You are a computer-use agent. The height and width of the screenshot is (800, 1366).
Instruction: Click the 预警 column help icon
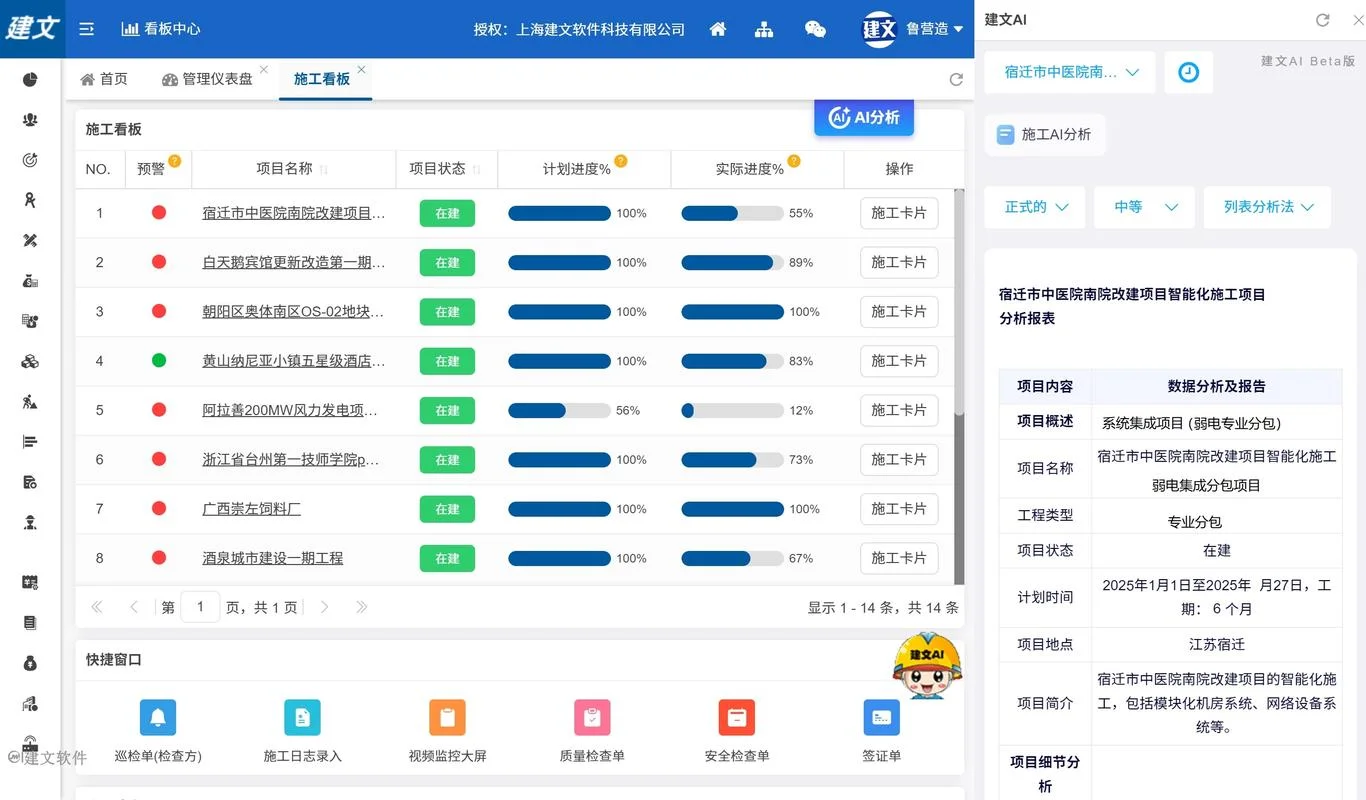[175, 161]
